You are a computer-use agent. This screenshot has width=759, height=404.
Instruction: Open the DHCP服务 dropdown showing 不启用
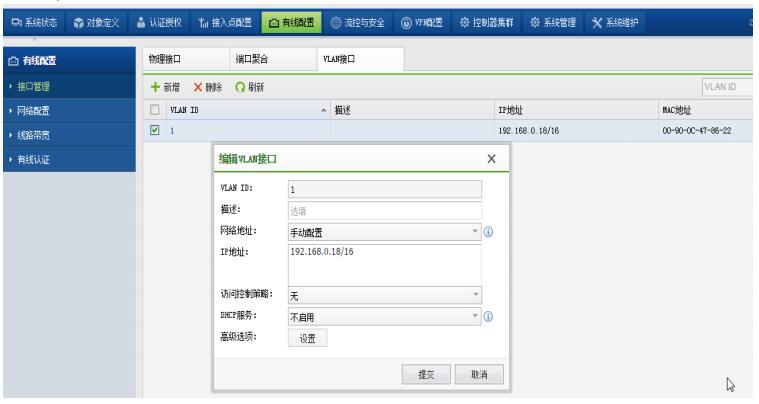tap(383, 316)
